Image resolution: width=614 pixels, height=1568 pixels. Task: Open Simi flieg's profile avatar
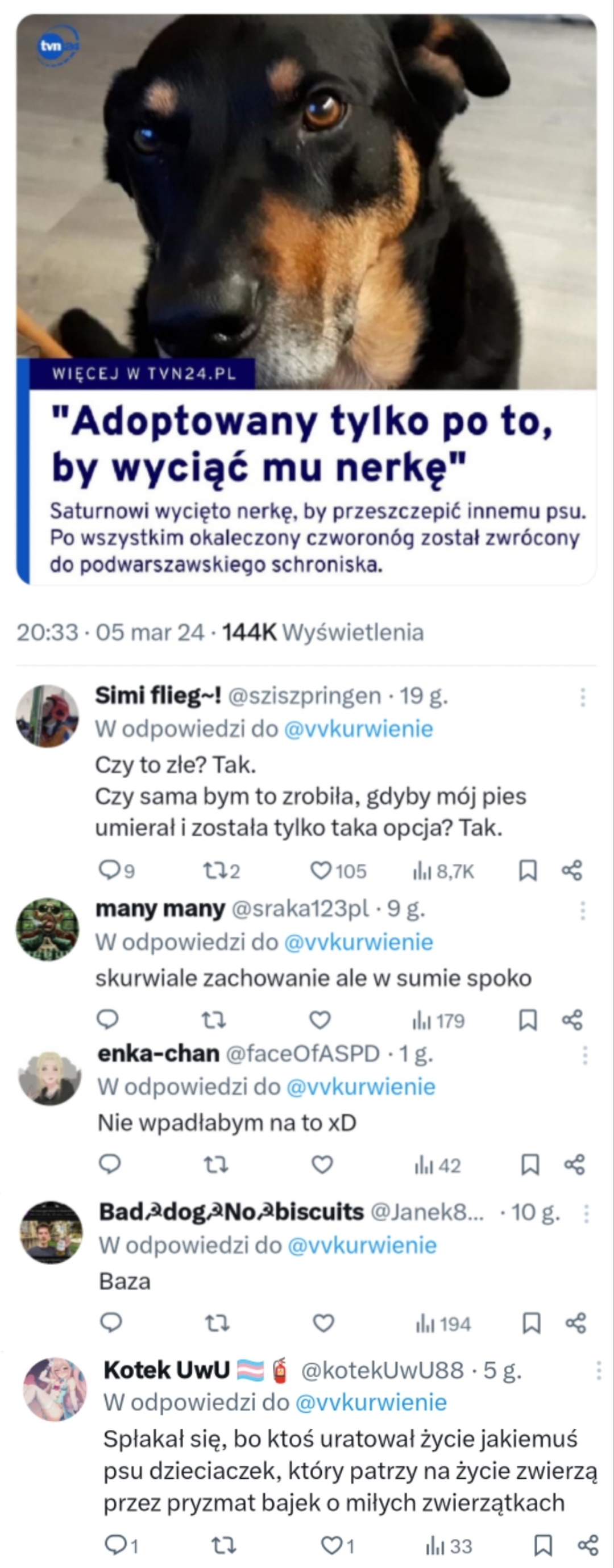coord(48,716)
